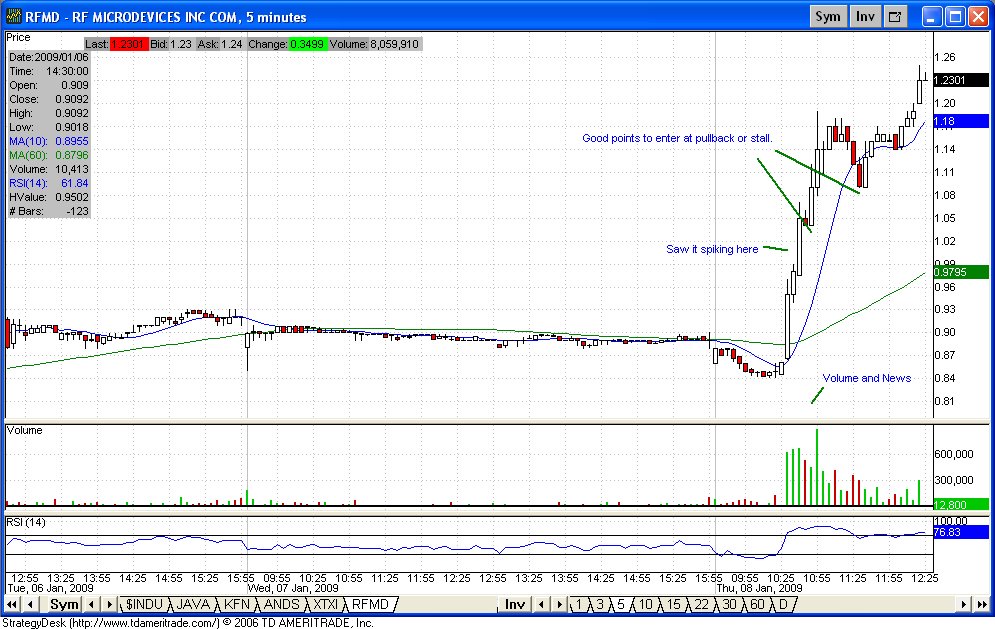Select the 1 minute interval tab

579,604
